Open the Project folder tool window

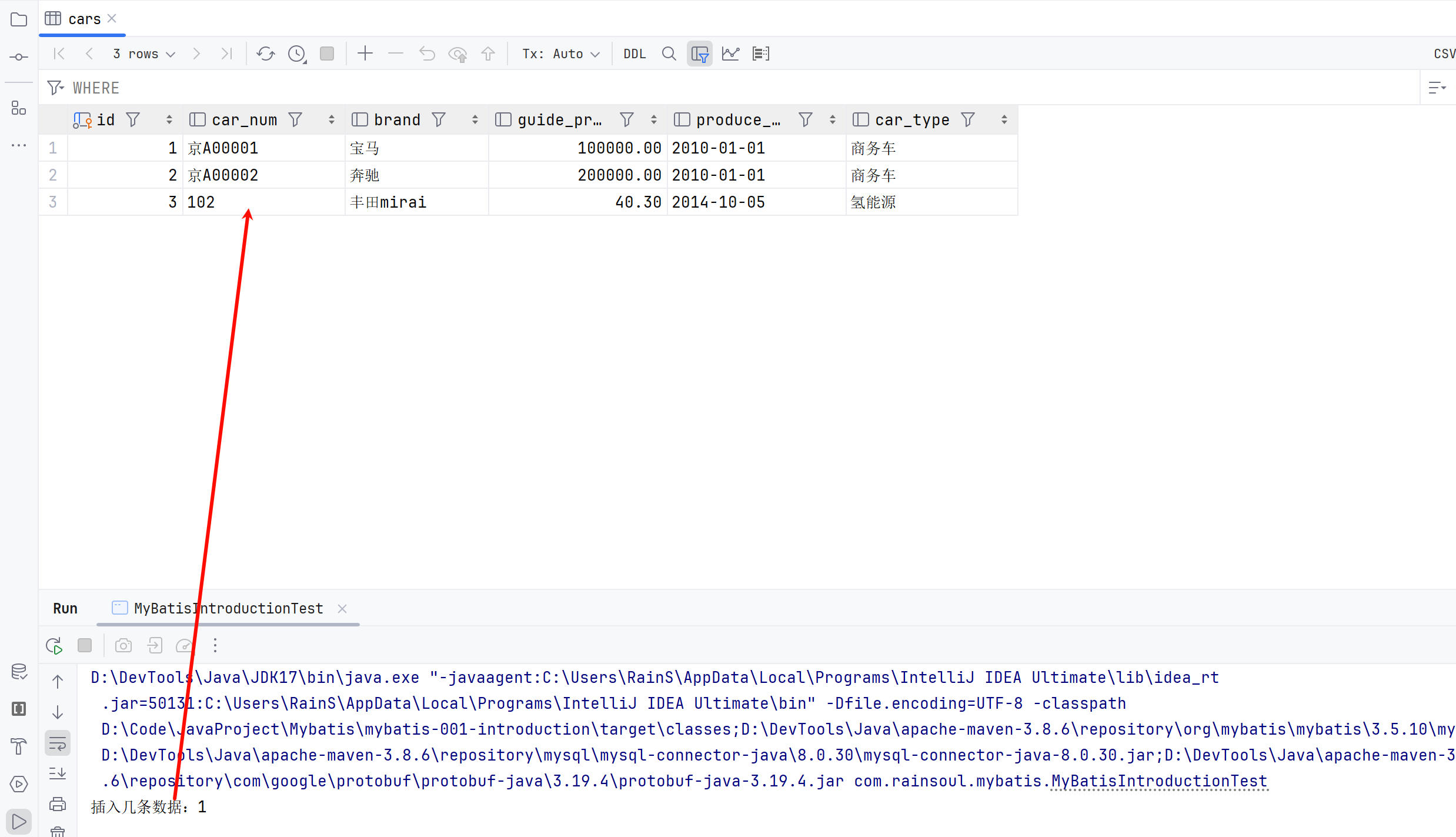[x=19, y=19]
